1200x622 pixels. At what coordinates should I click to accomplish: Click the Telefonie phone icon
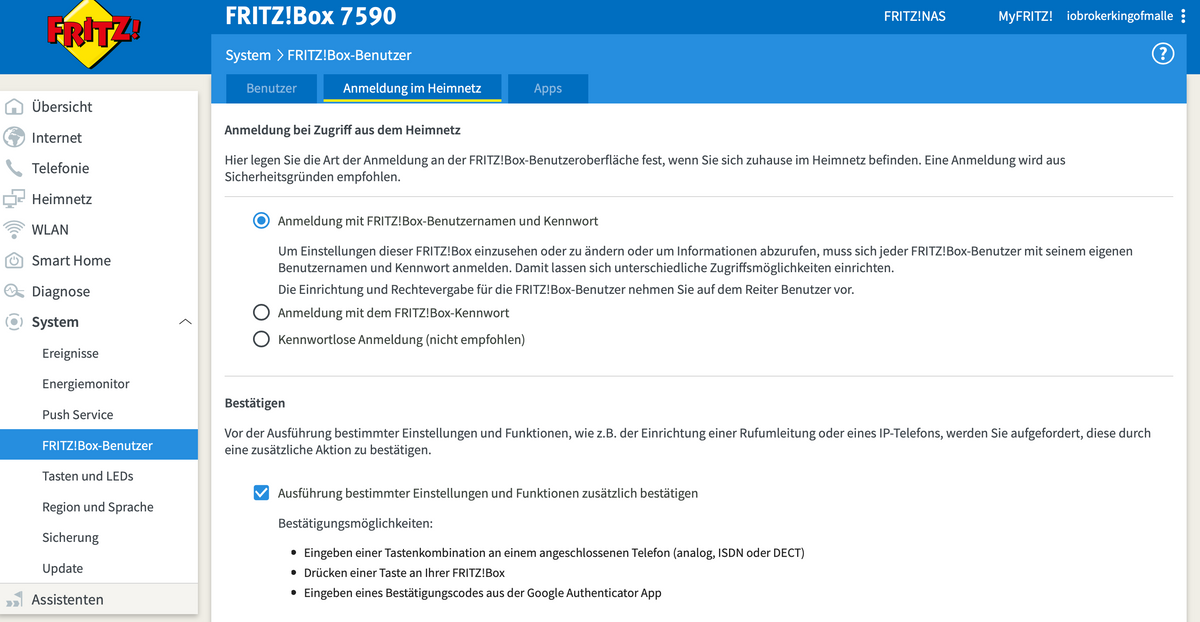14,168
